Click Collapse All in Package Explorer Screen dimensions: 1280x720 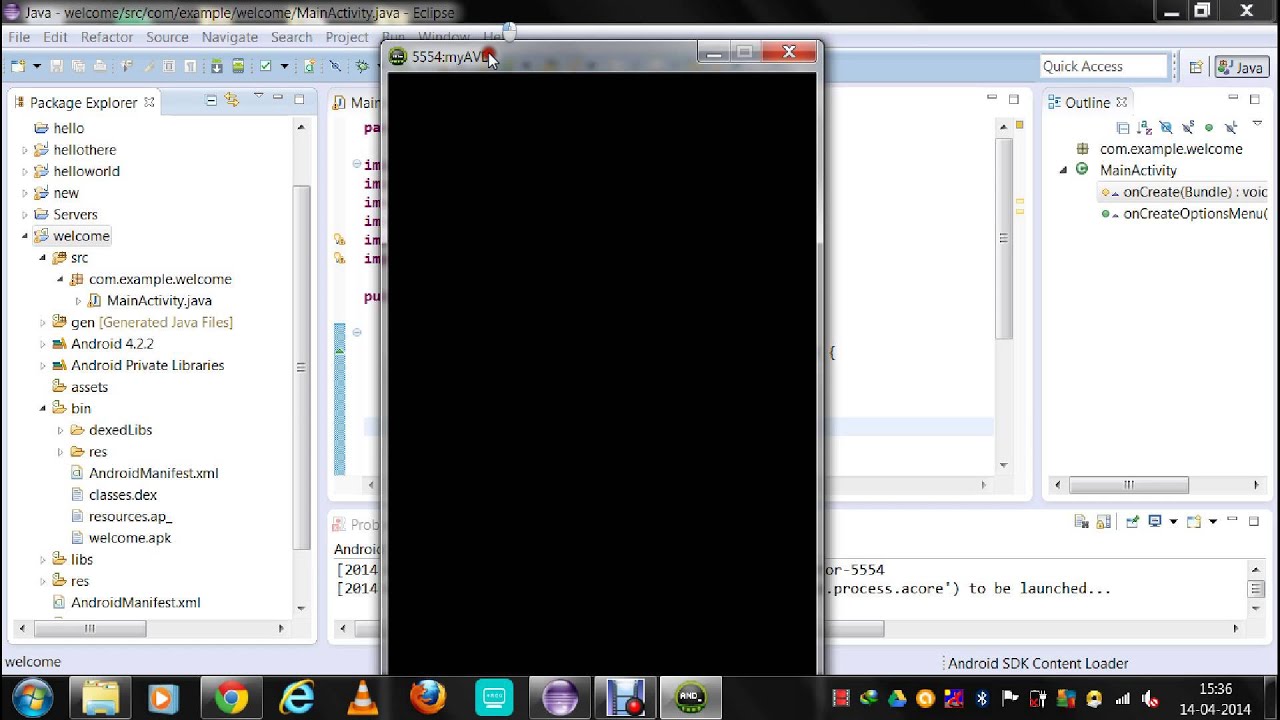211,100
